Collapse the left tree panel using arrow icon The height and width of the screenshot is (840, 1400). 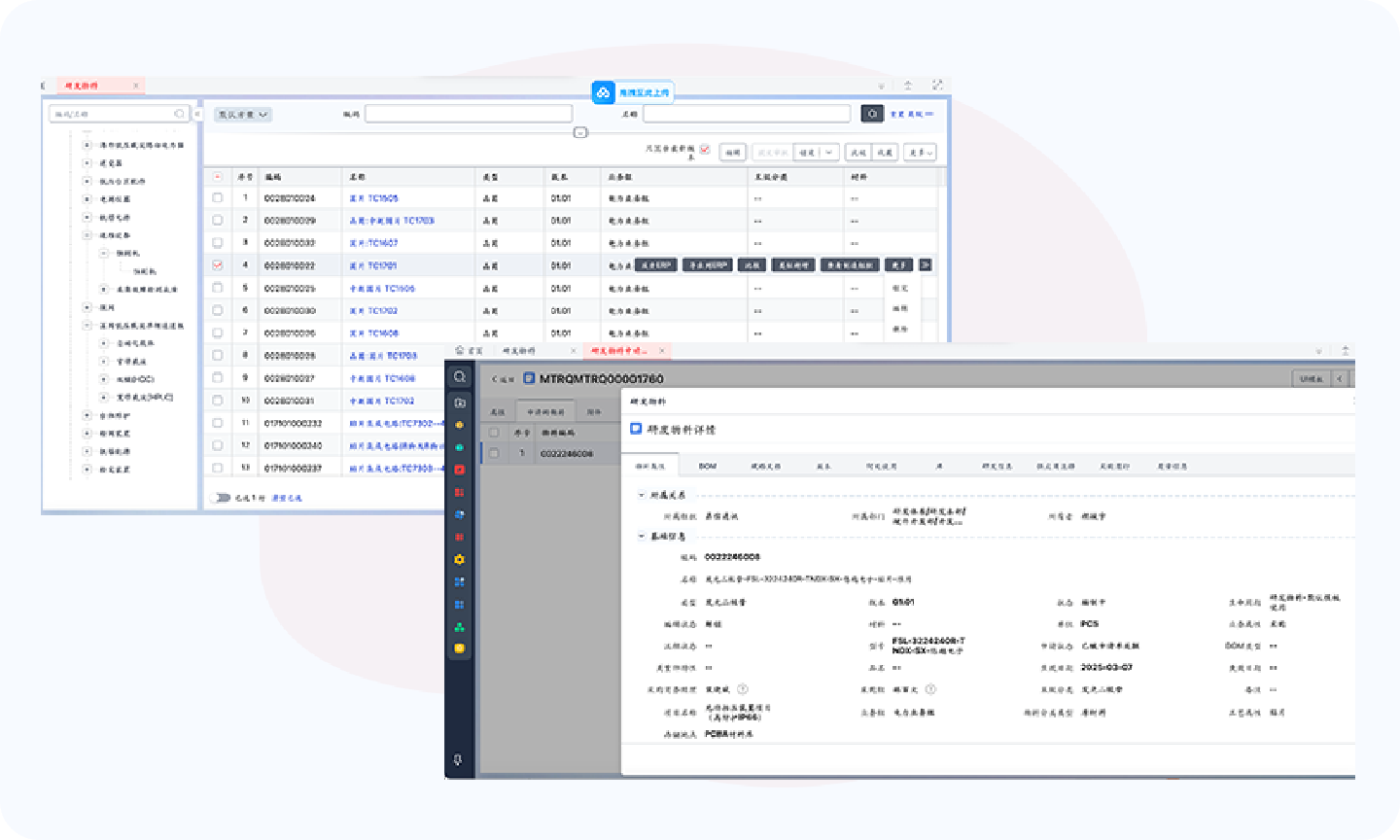pyautogui.click(x=197, y=114)
